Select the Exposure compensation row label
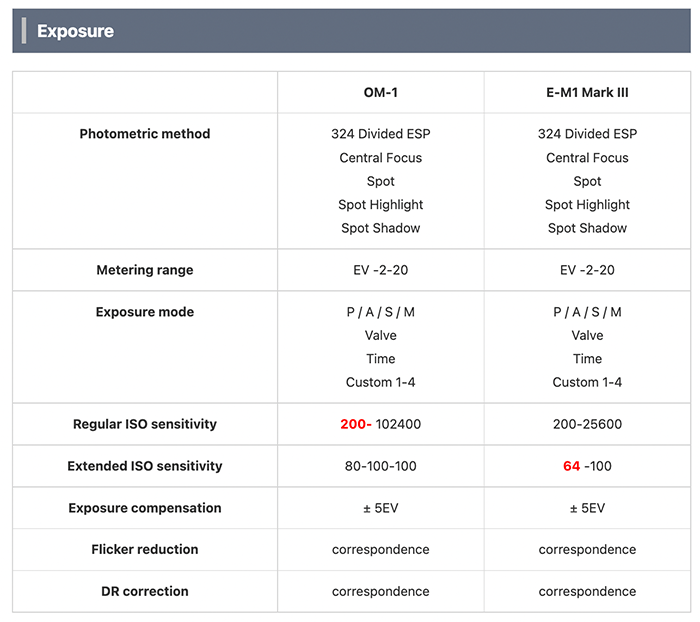Screen dimensions: 700x622 (x=145, y=508)
